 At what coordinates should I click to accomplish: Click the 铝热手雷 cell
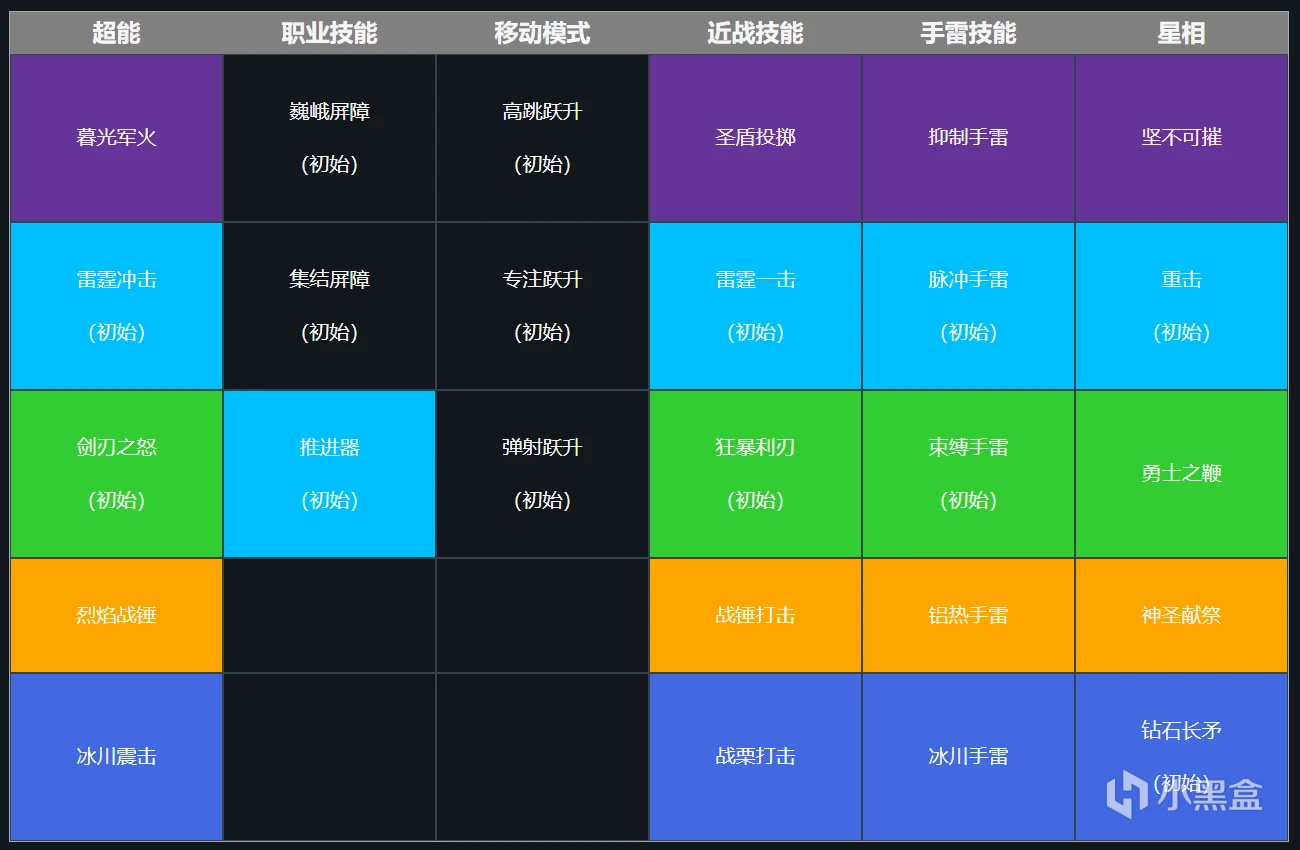tap(968, 616)
